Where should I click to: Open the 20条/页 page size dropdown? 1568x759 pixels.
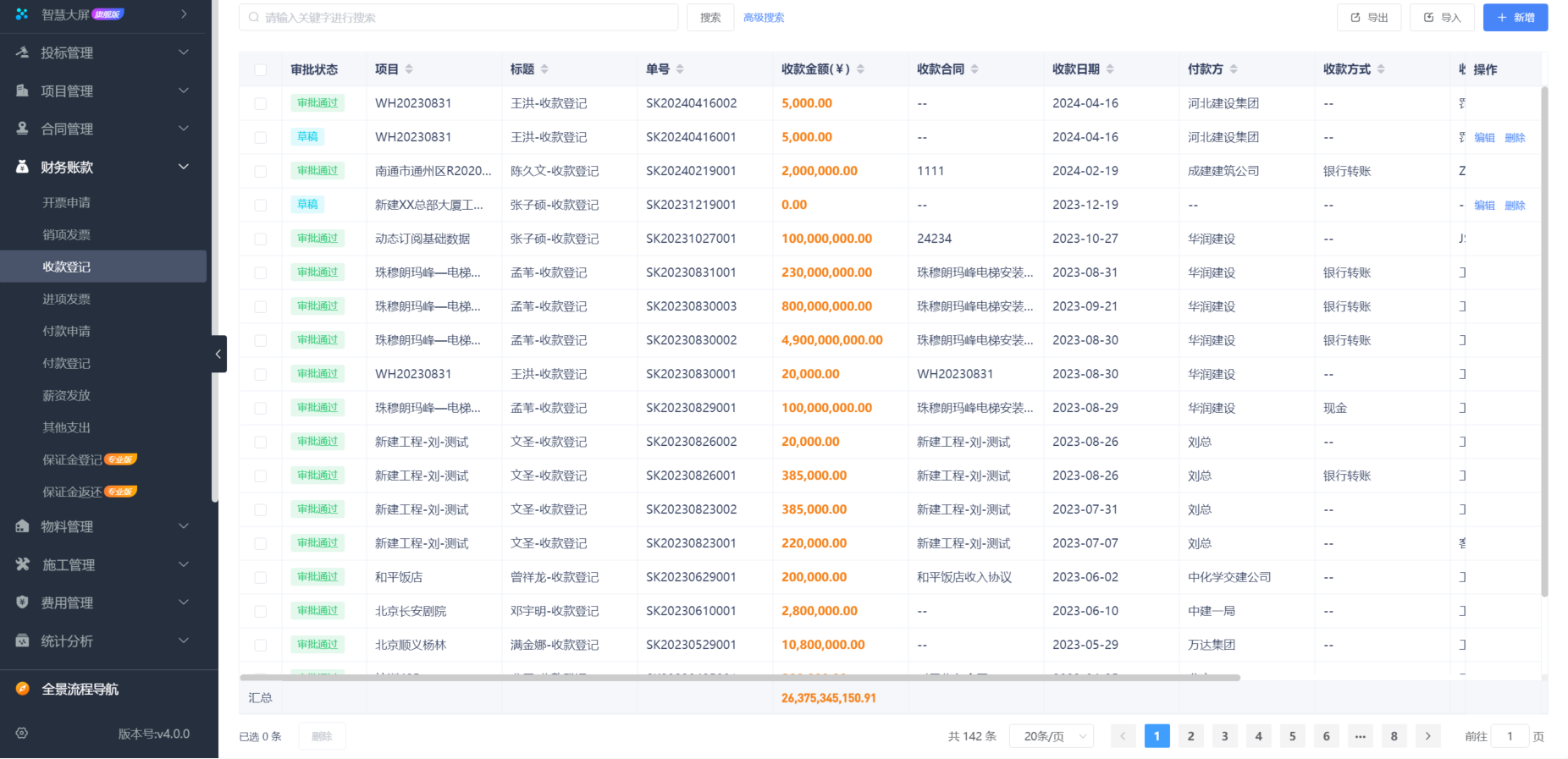tap(1051, 736)
